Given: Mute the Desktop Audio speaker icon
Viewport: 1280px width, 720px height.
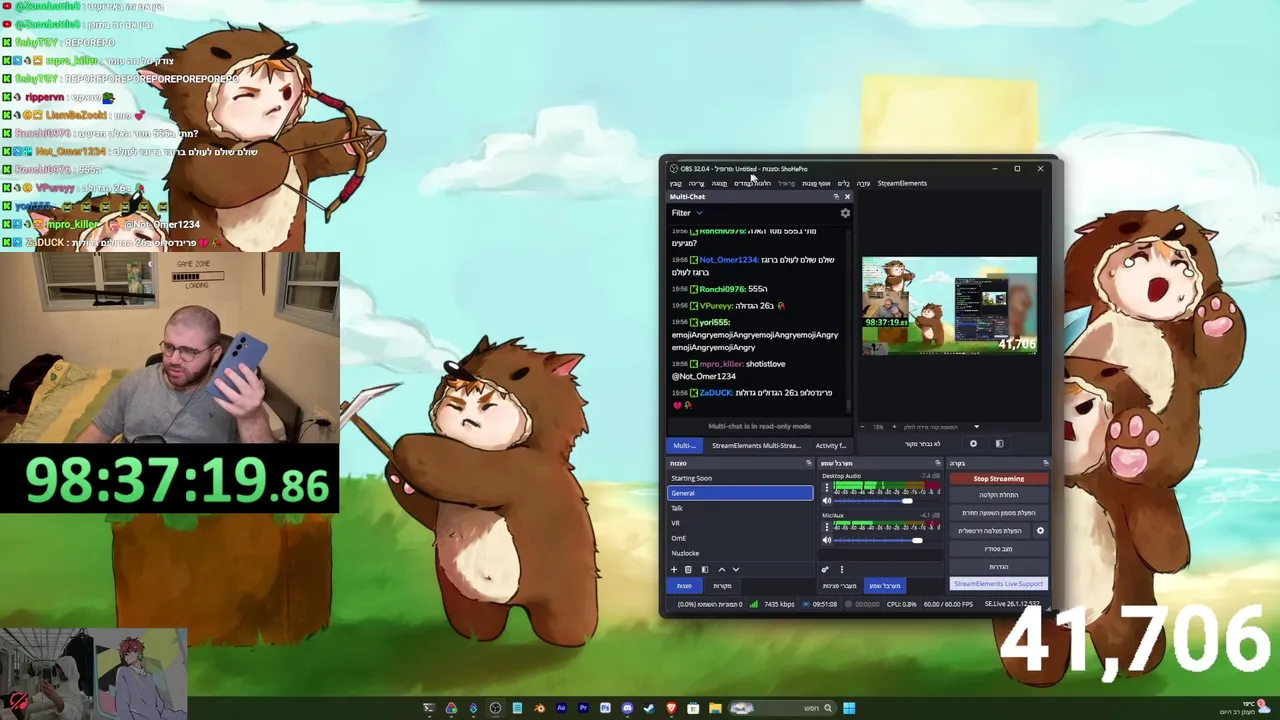Looking at the screenshot, I should click(x=827, y=501).
